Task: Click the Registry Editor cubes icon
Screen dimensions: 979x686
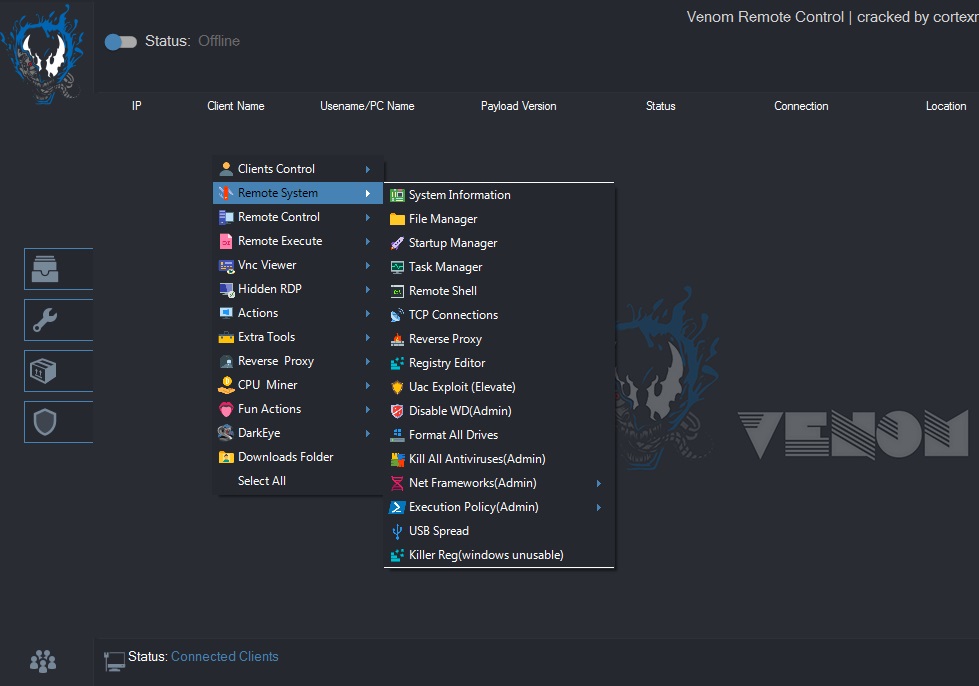Action: (397, 363)
